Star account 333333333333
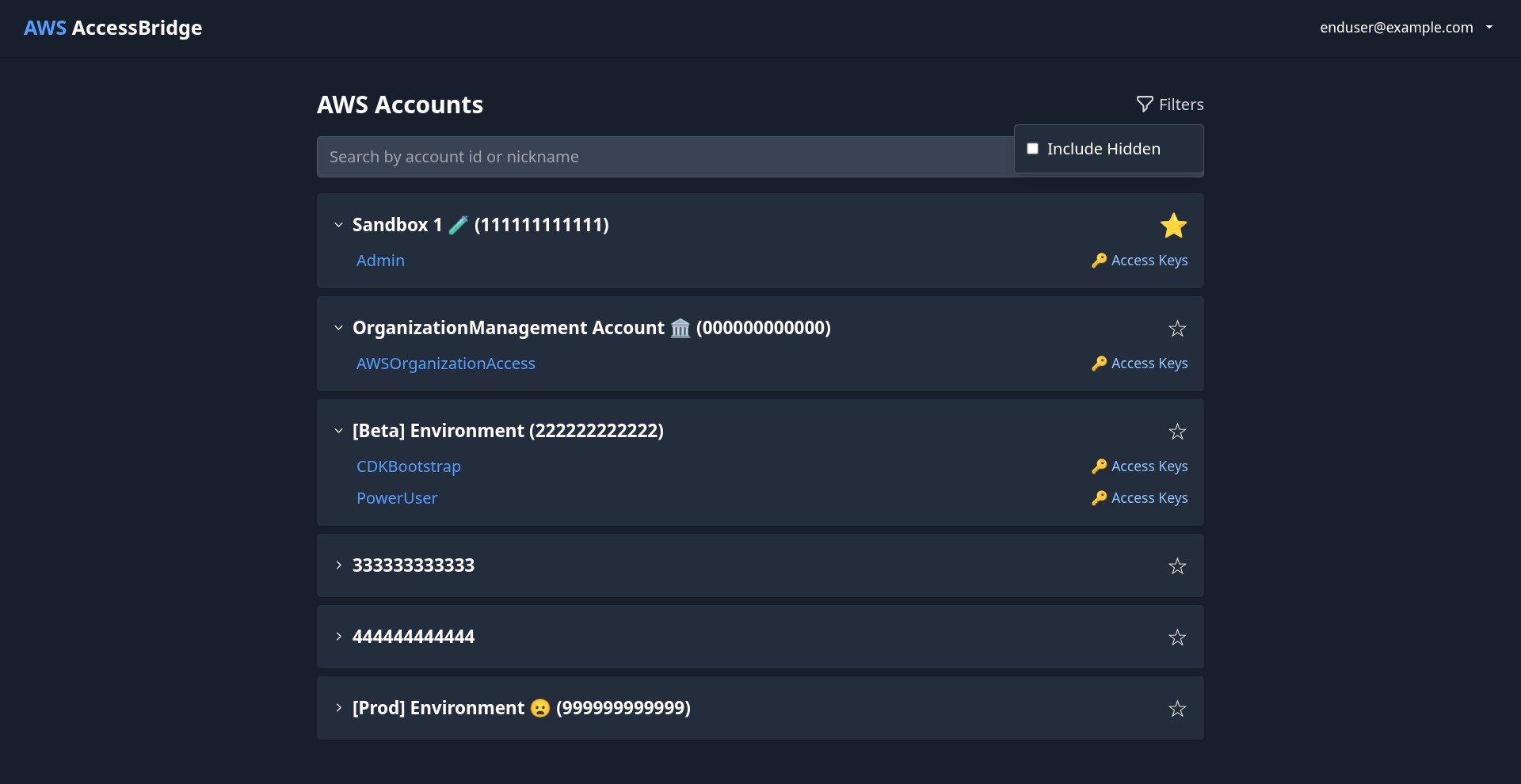1521x784 pixels. (x=1177, y=566)
